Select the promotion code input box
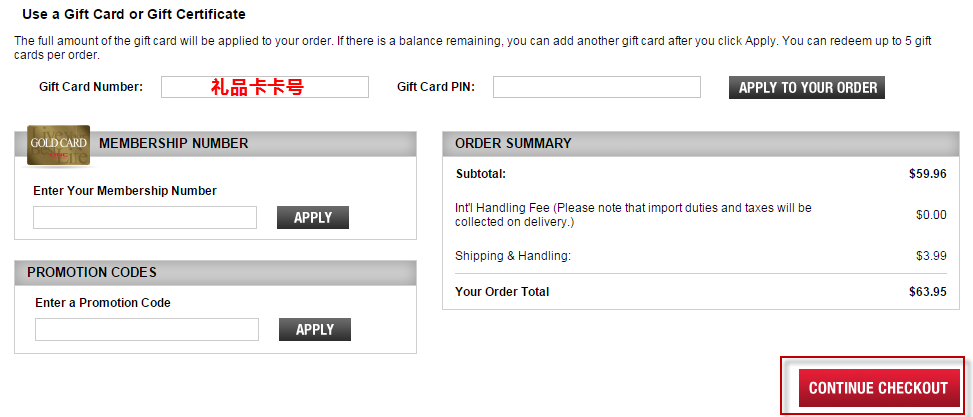Screen dimensions: 973x417 tap(146, 330)
